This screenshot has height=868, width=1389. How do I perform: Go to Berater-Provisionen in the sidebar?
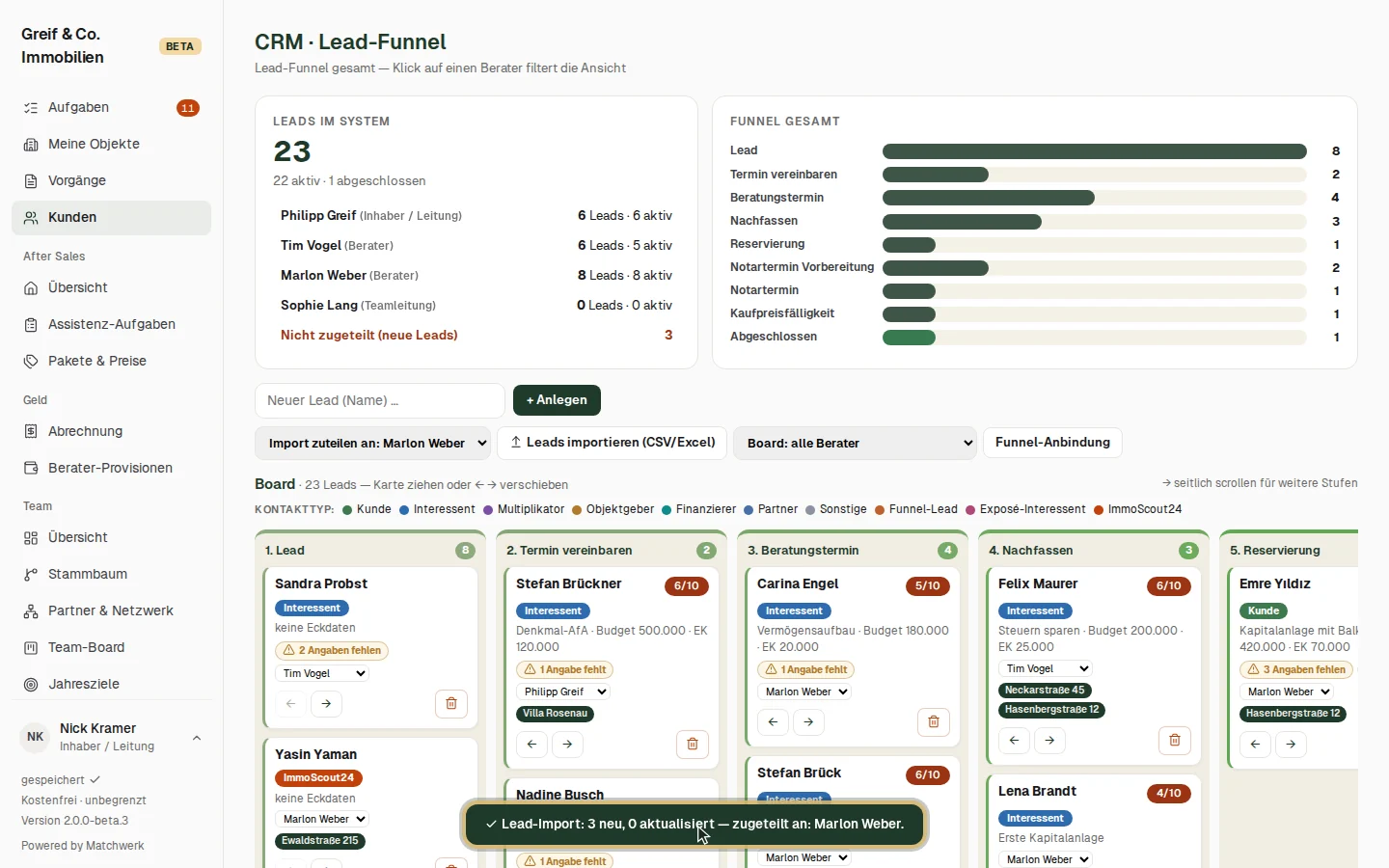[112, 468]
